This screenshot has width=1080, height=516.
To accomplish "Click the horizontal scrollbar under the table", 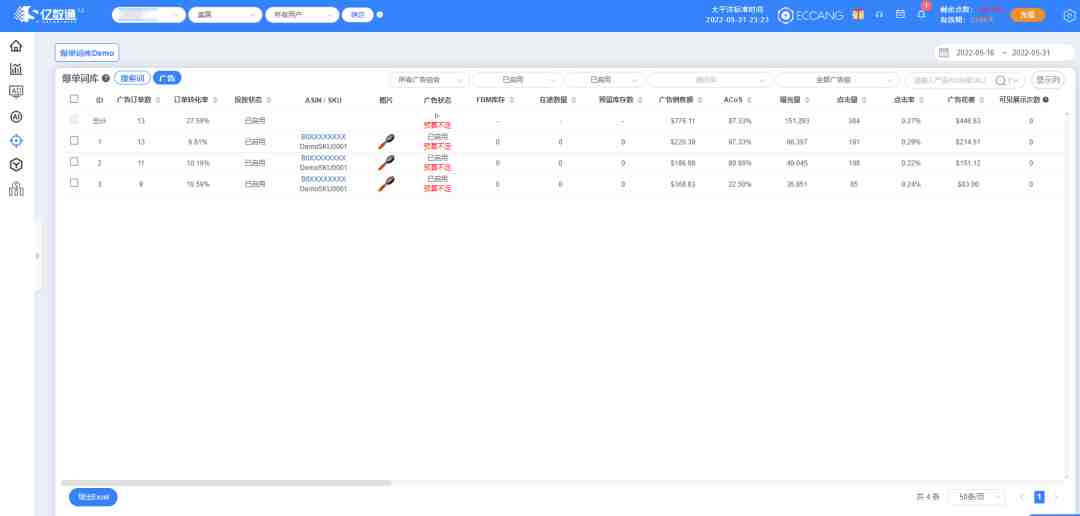I will coord(226,483).
